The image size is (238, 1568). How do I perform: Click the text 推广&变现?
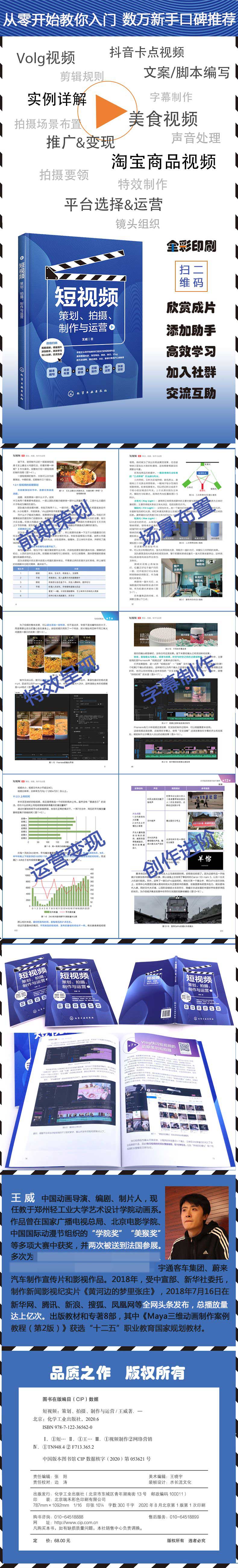(x=80, y=142)
